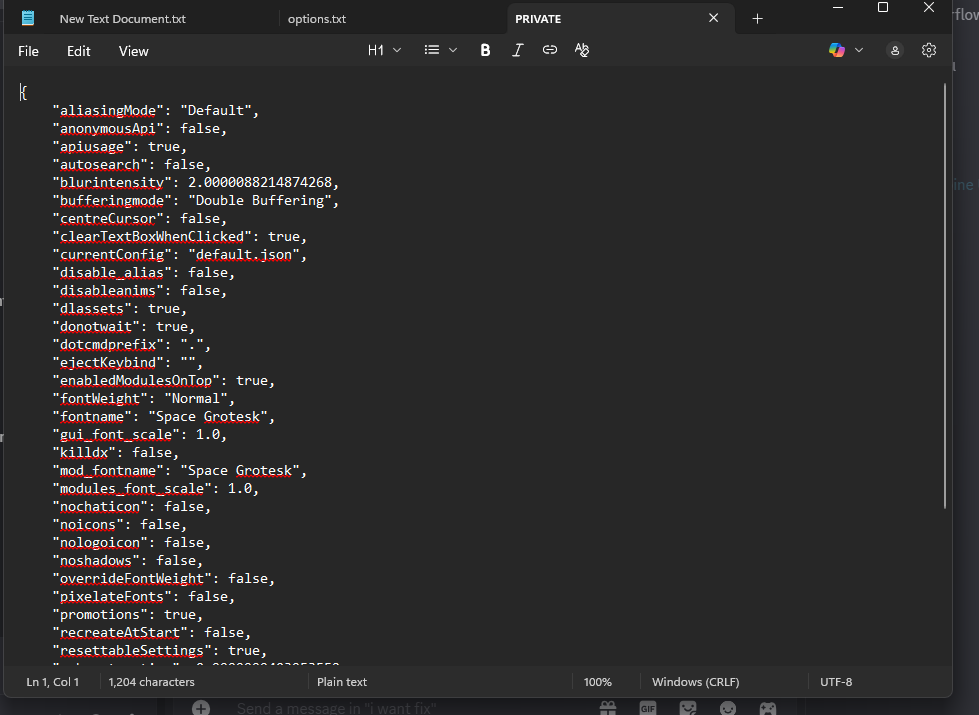Click the "disable_alias" line

tap(144, 273)
